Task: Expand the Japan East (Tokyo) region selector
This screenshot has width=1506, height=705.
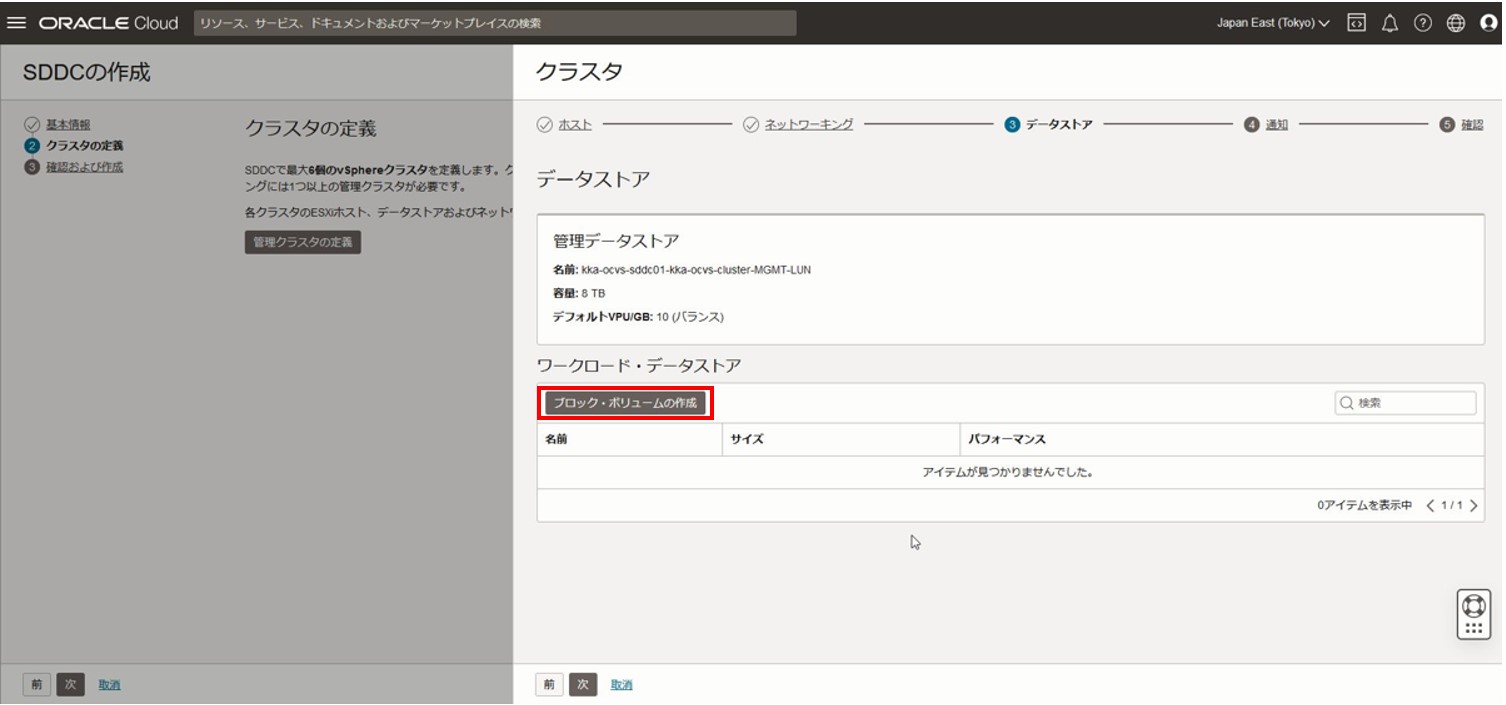Action: coord(1272,23)
